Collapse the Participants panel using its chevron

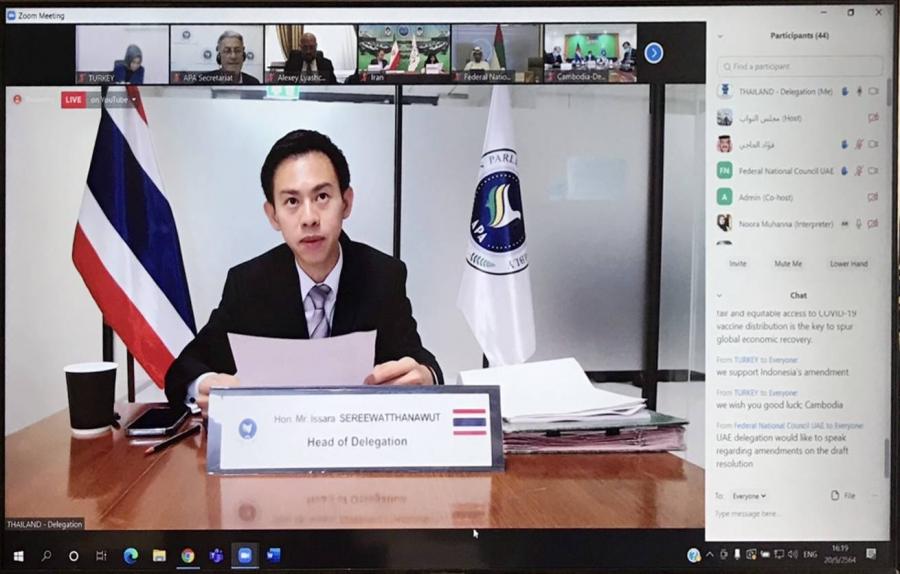click(x=720, y=36)
